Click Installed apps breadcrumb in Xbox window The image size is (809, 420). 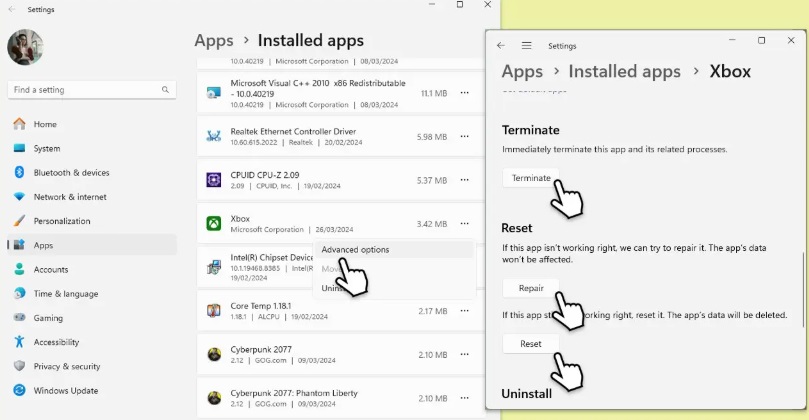tap(624, 72)
